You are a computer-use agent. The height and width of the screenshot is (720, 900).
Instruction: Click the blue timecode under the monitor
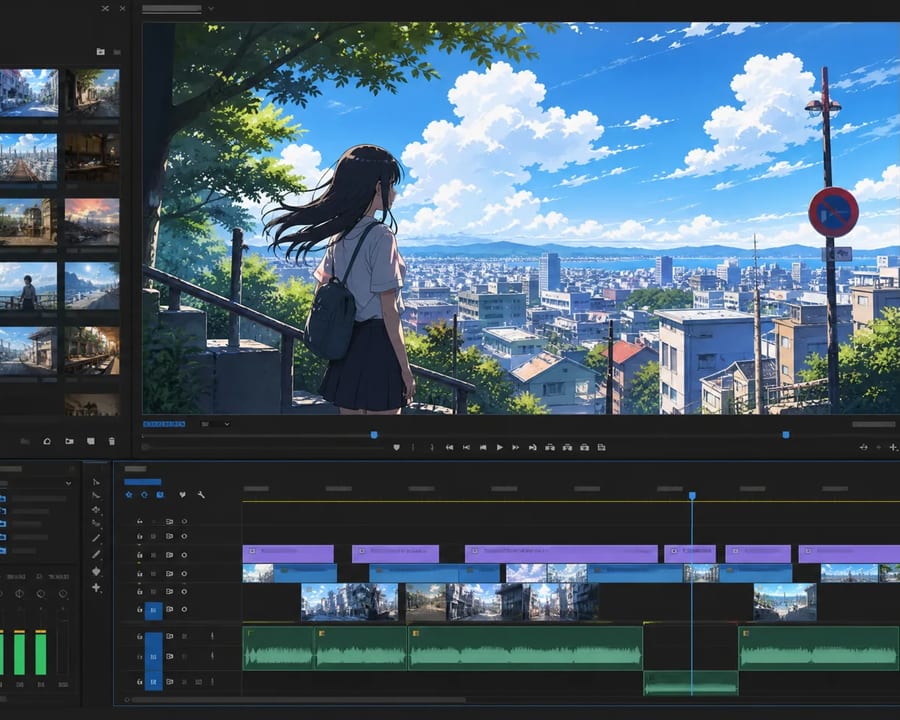click(164, 424)
